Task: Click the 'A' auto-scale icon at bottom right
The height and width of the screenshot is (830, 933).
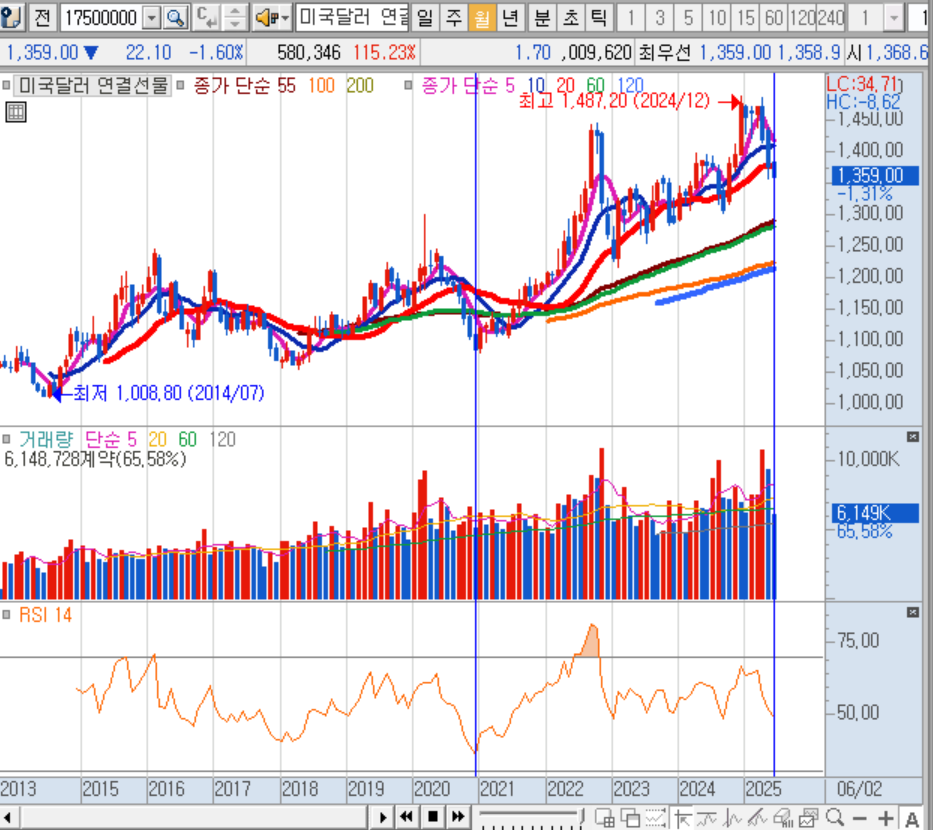Action: [911, 817]
